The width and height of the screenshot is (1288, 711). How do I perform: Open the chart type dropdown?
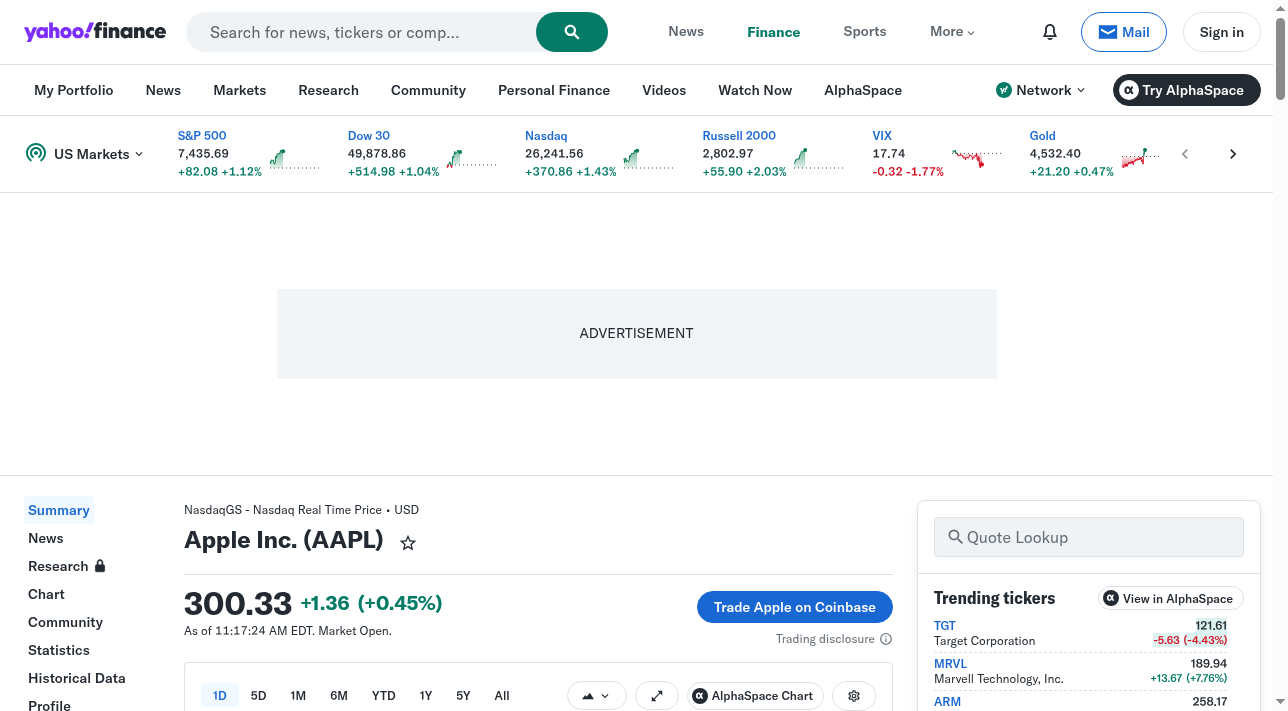point(597,696)
